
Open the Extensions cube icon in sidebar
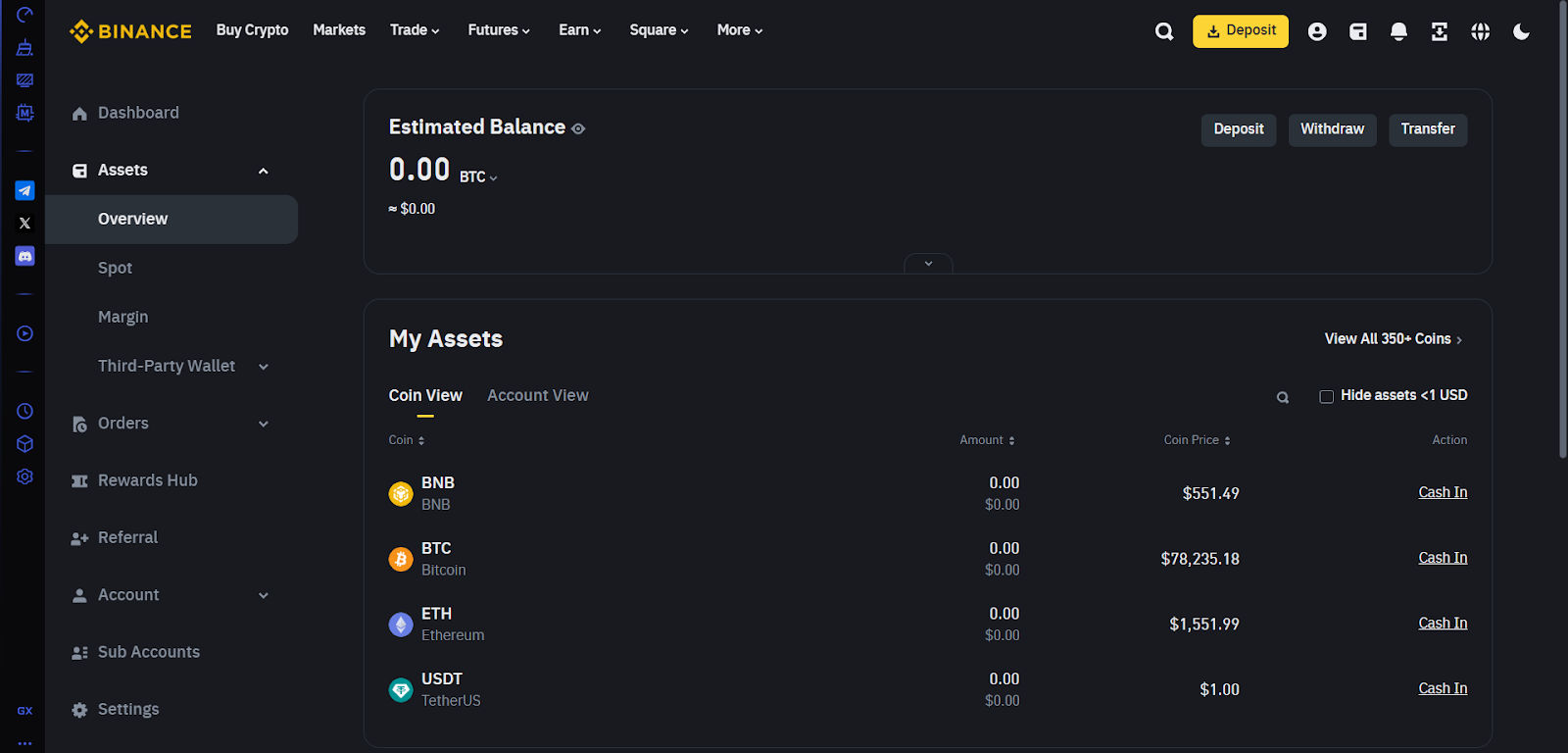tap(25, 443)
